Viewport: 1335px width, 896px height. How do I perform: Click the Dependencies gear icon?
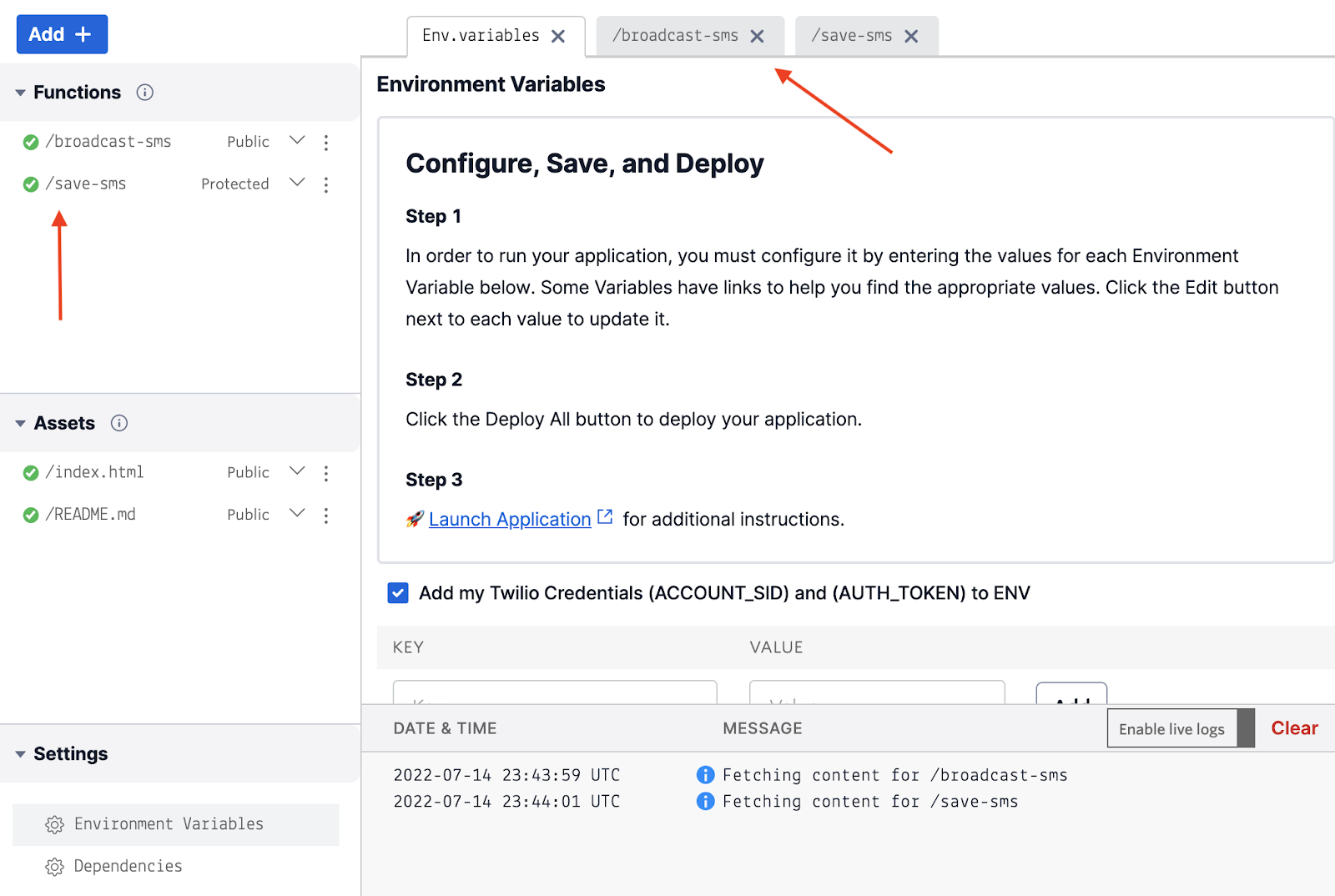(x=54, y=867)
